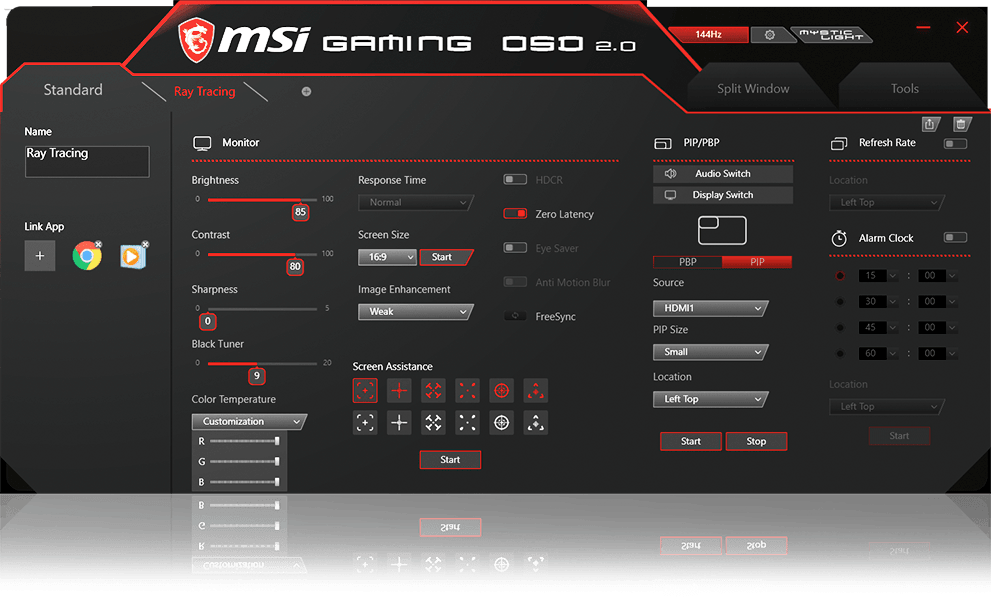Toggle the Zero Latency switch
991x599 pixels.
click(x=515, y=214)
